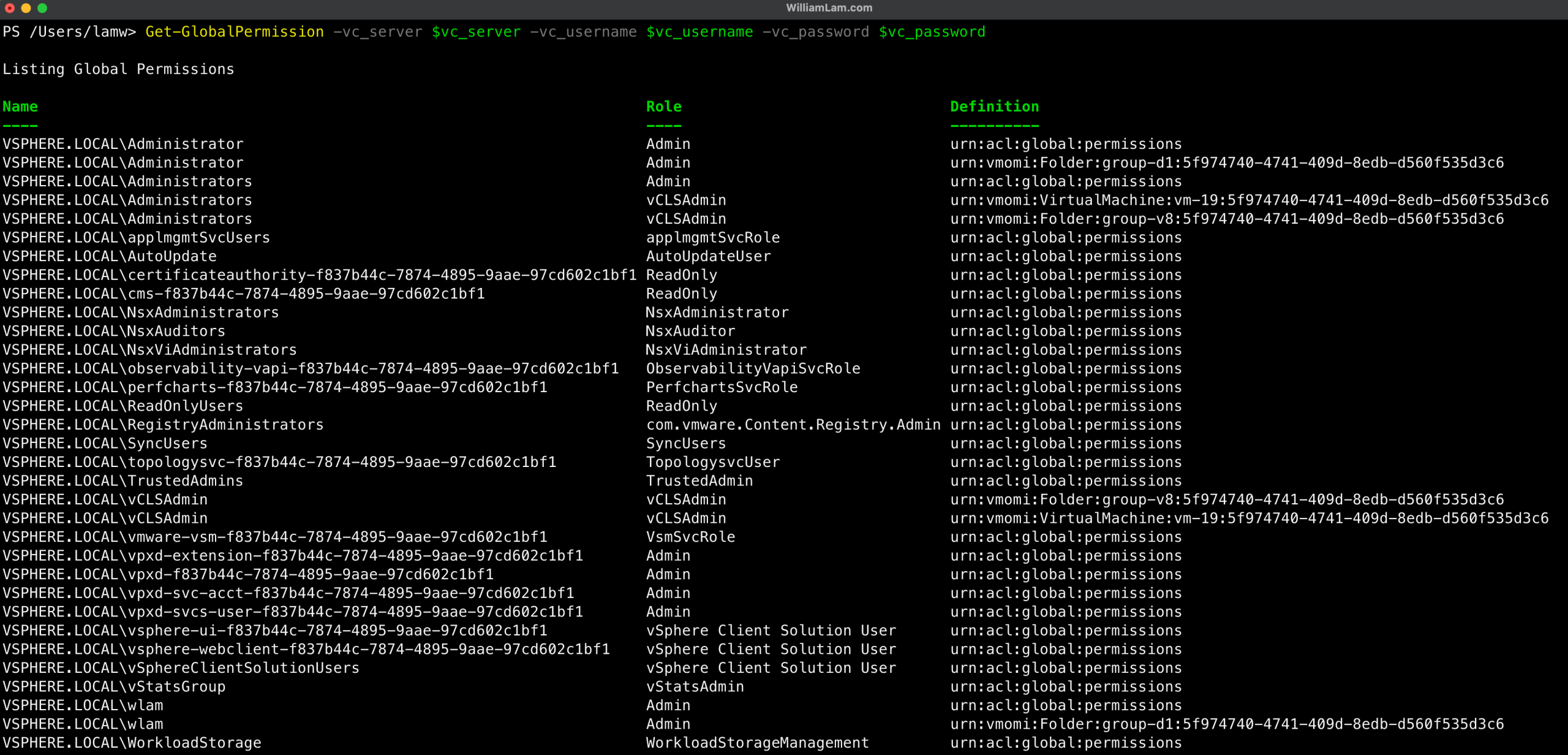Click the red close traffic light
The image size is (1568, 755).
(10, 8)
